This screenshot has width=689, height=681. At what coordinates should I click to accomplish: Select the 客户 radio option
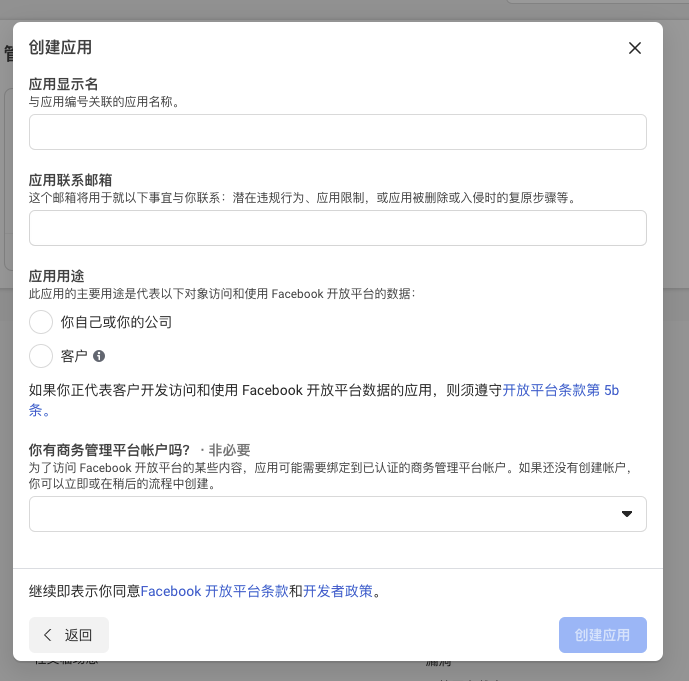pos(41,356)
